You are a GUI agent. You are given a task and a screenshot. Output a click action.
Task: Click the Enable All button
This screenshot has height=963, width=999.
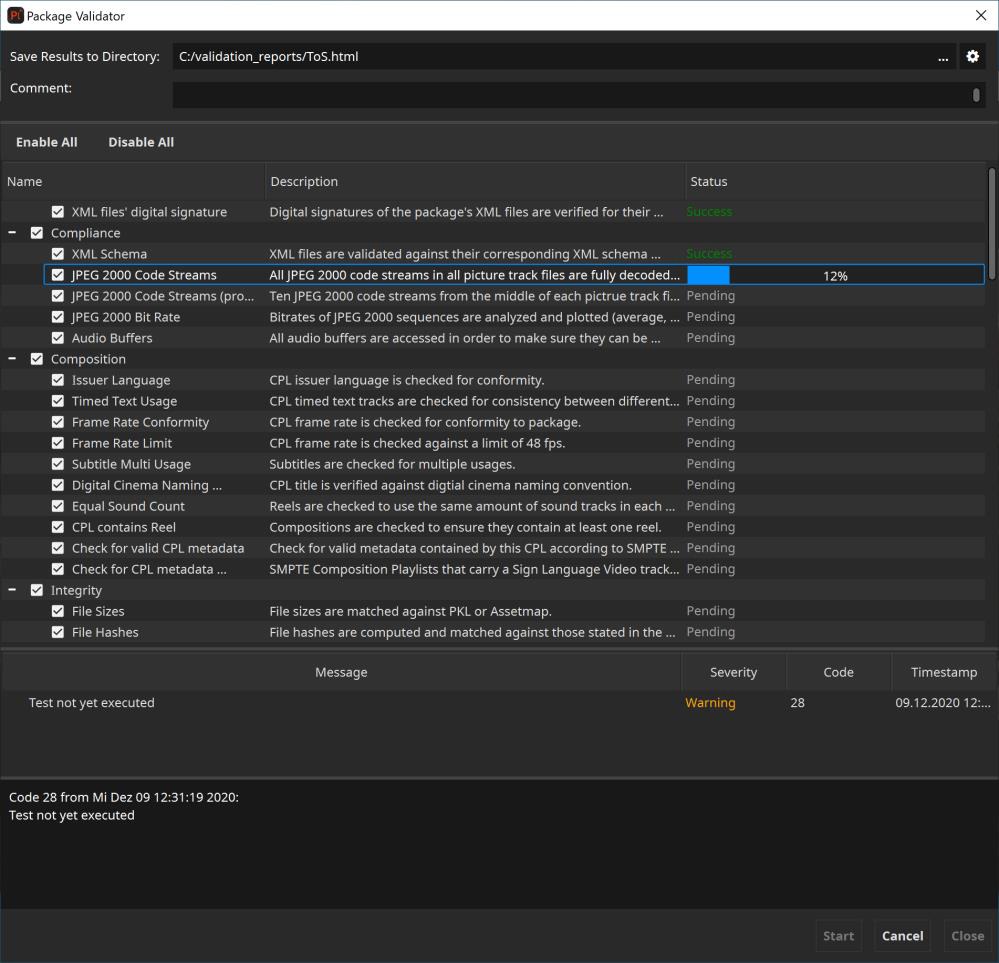tap(47, 142)
